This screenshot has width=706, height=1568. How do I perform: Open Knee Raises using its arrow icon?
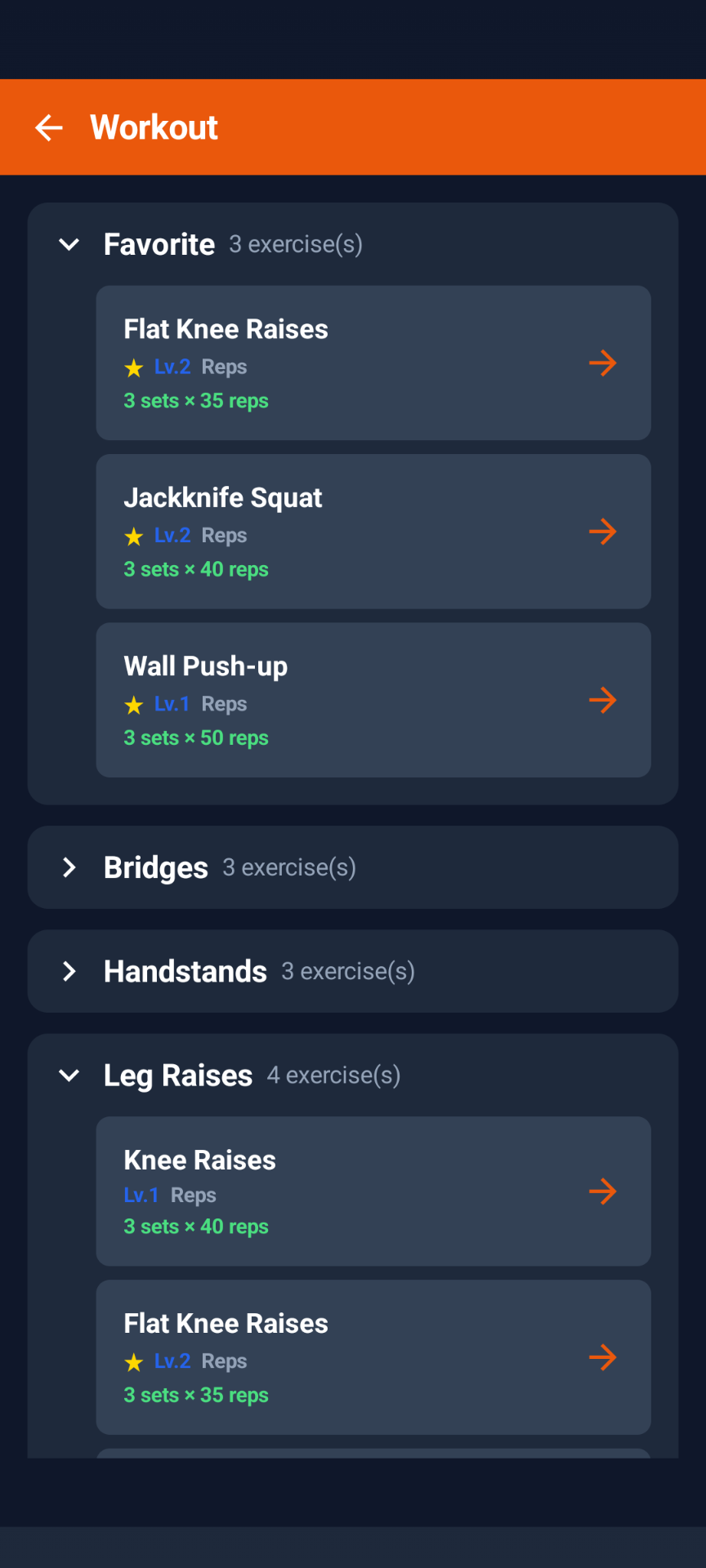602,1192
